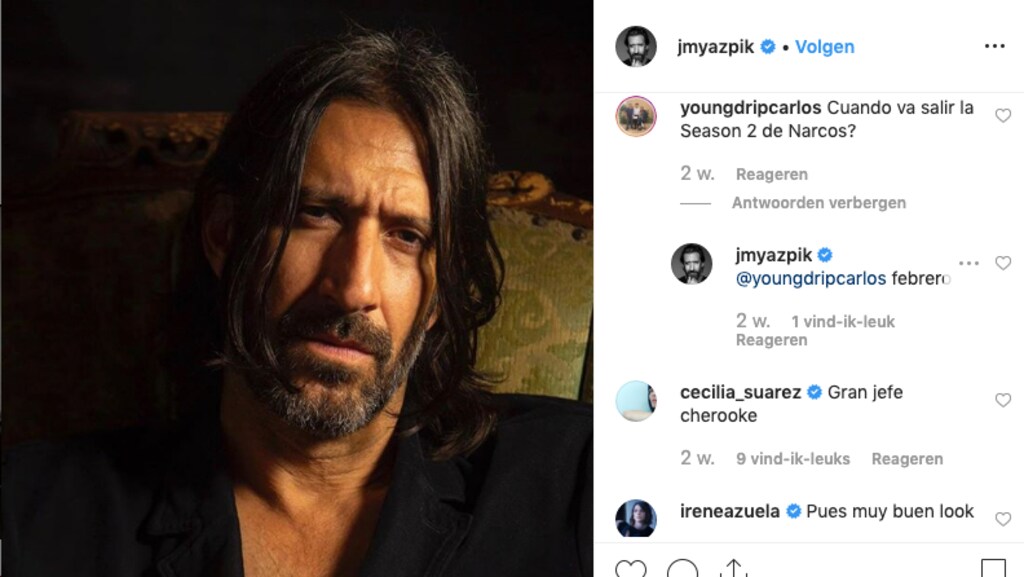Reply to cecilia_suarez's comment via 'Reageren'

point(907,459)
